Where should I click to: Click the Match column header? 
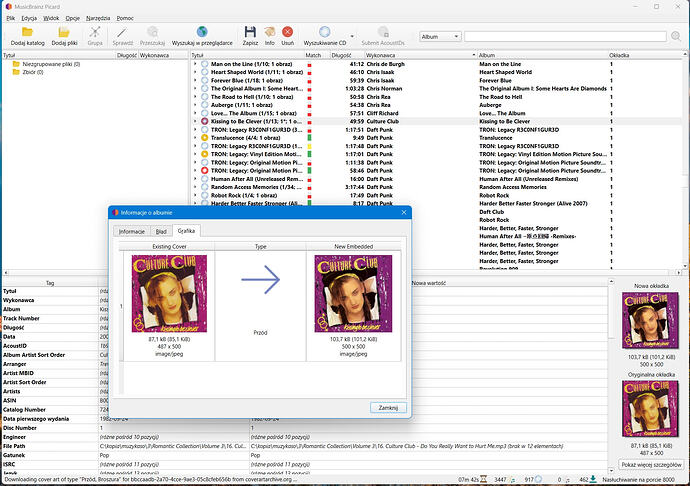click(x=317, y=55)
